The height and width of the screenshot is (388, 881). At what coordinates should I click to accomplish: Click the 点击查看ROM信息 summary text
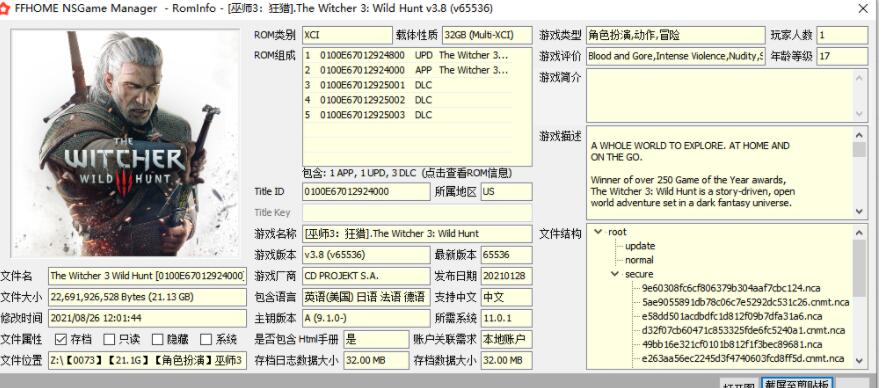pyautogui.click(x=466, y=173)
